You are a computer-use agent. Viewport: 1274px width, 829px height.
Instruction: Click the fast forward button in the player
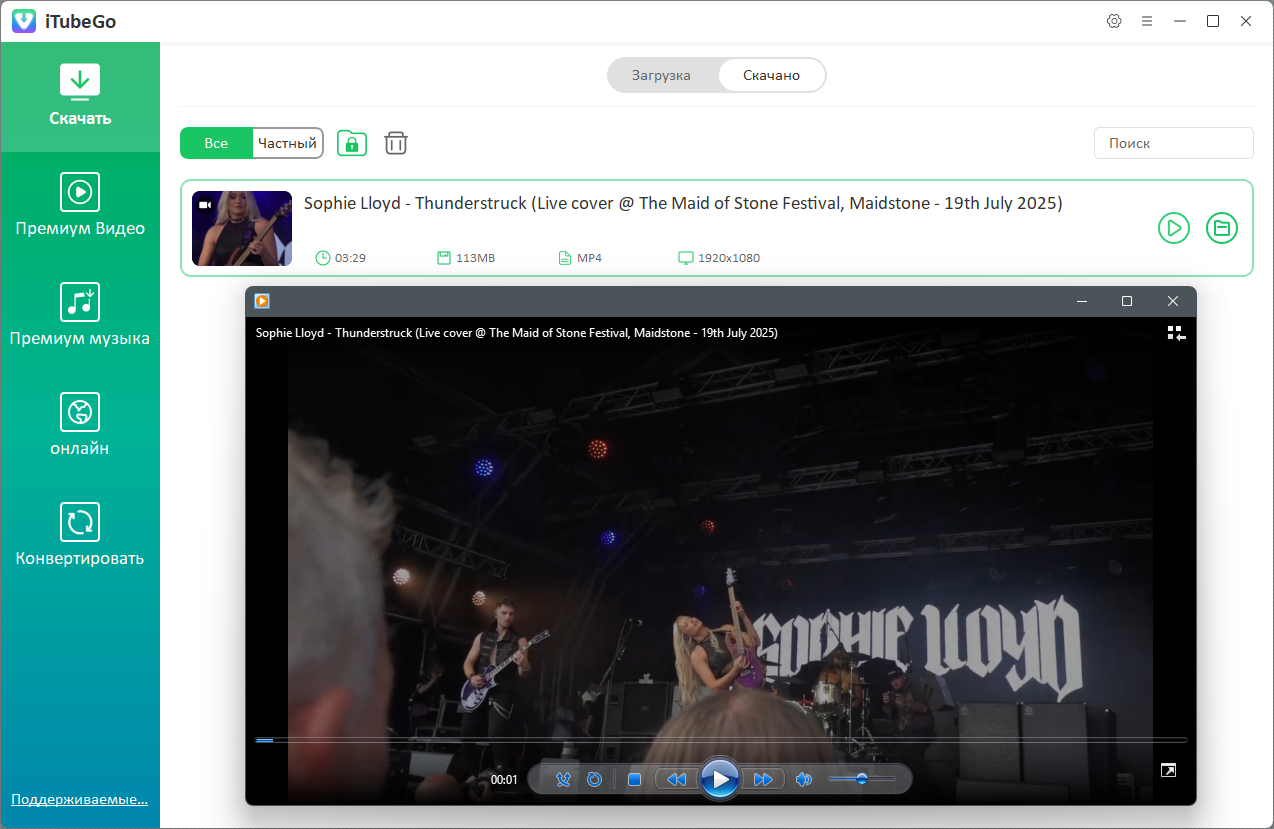point(763,779)
